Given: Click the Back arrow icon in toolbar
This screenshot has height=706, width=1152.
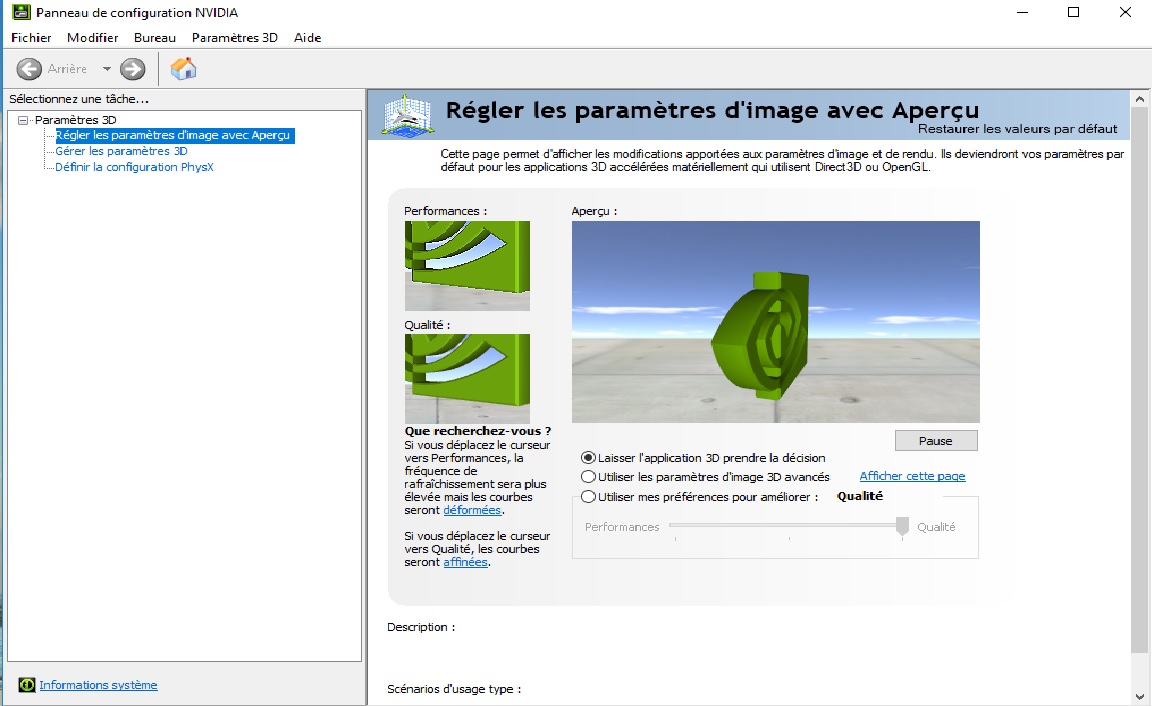Looking at the screenshot, I should click(29, 69).
